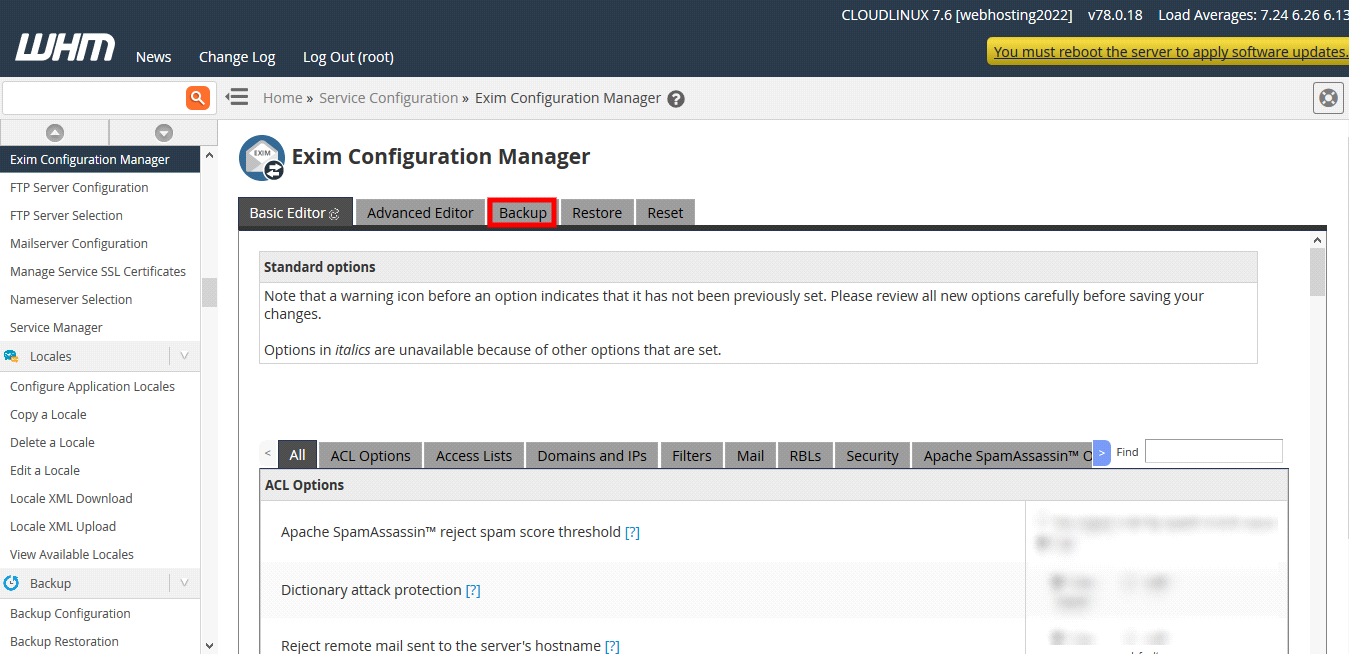Screen dimensions: 1349x654
Task: Collapse the Backup sidebar section
Action: (x=184, y=583)
